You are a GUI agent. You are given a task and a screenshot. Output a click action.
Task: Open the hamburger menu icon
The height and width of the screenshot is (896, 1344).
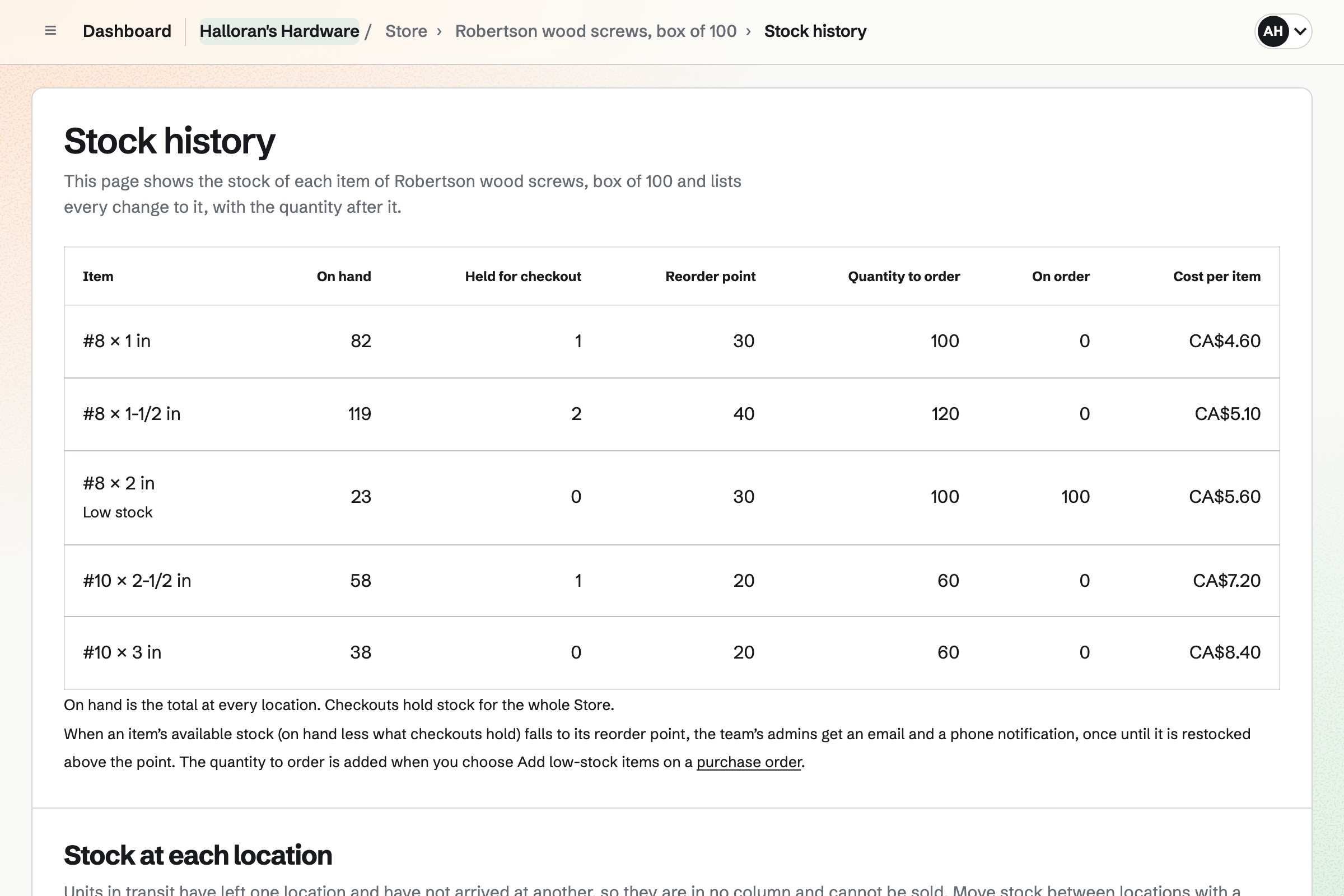pyautogui.click(x=50, y=31)
